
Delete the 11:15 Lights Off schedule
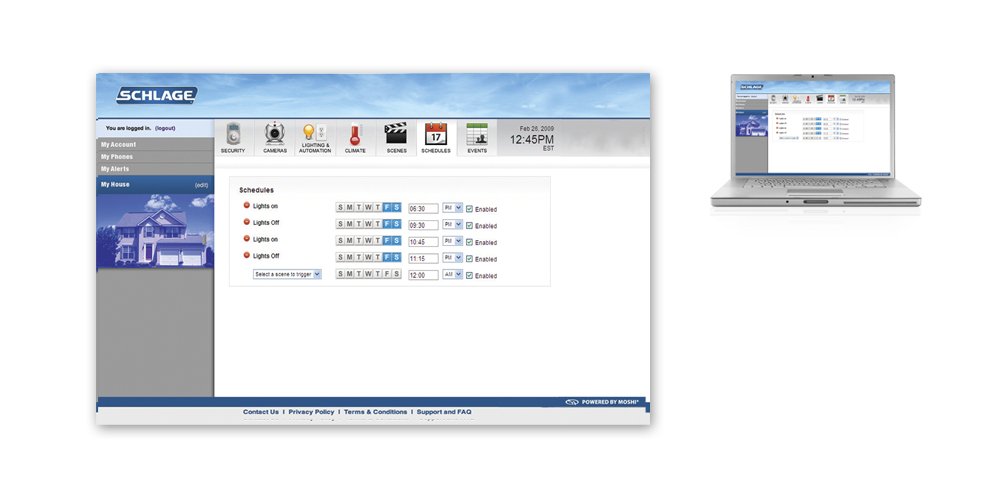[247, 256]
